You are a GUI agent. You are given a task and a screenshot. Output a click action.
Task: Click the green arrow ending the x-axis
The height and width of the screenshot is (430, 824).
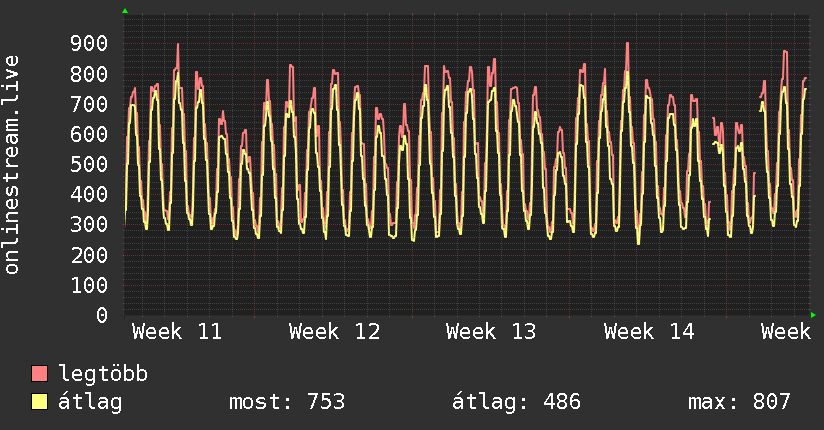point(813,315)
